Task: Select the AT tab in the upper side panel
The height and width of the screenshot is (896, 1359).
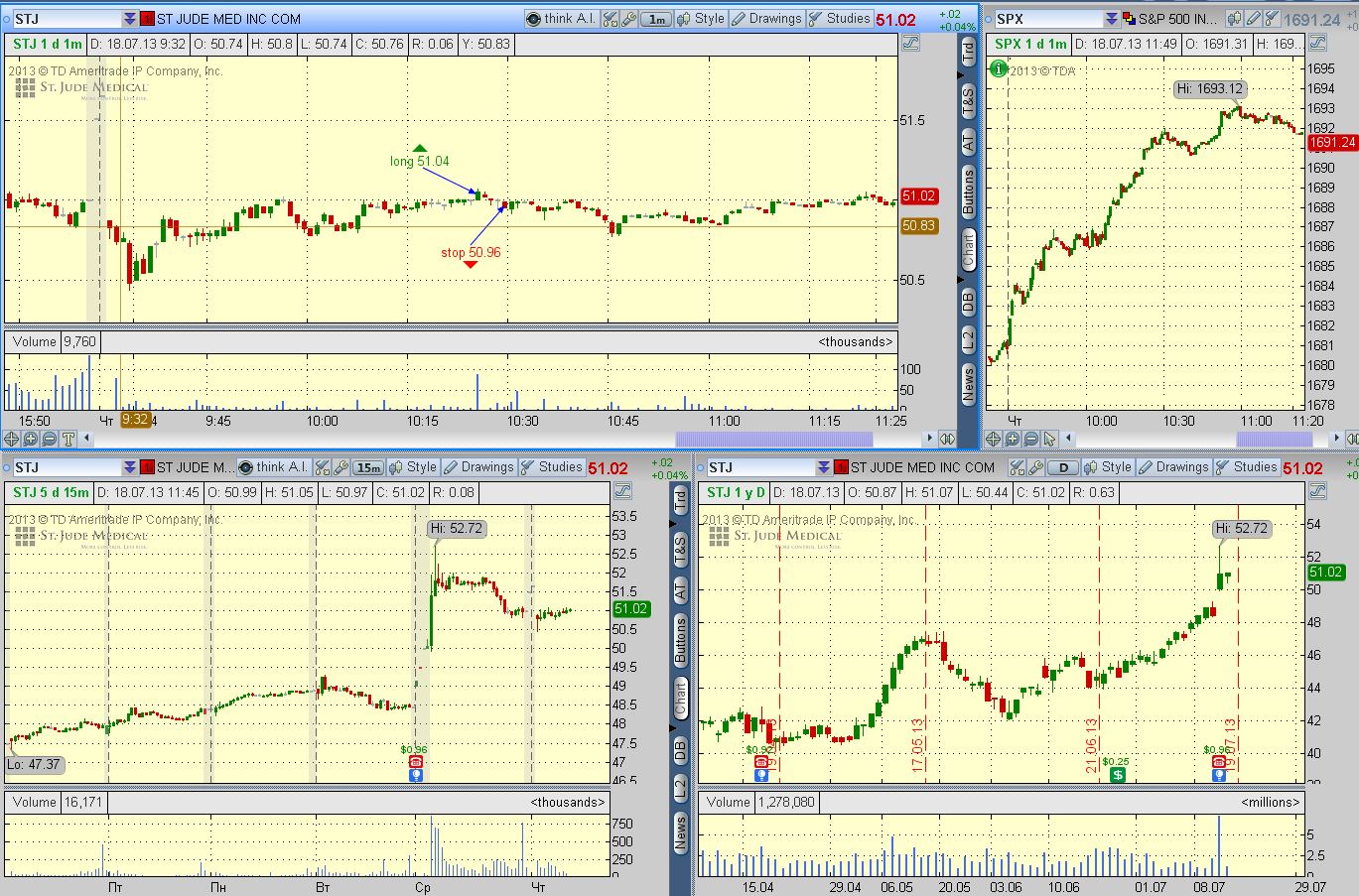Action: pyautogui.click(x=969, y=141)
